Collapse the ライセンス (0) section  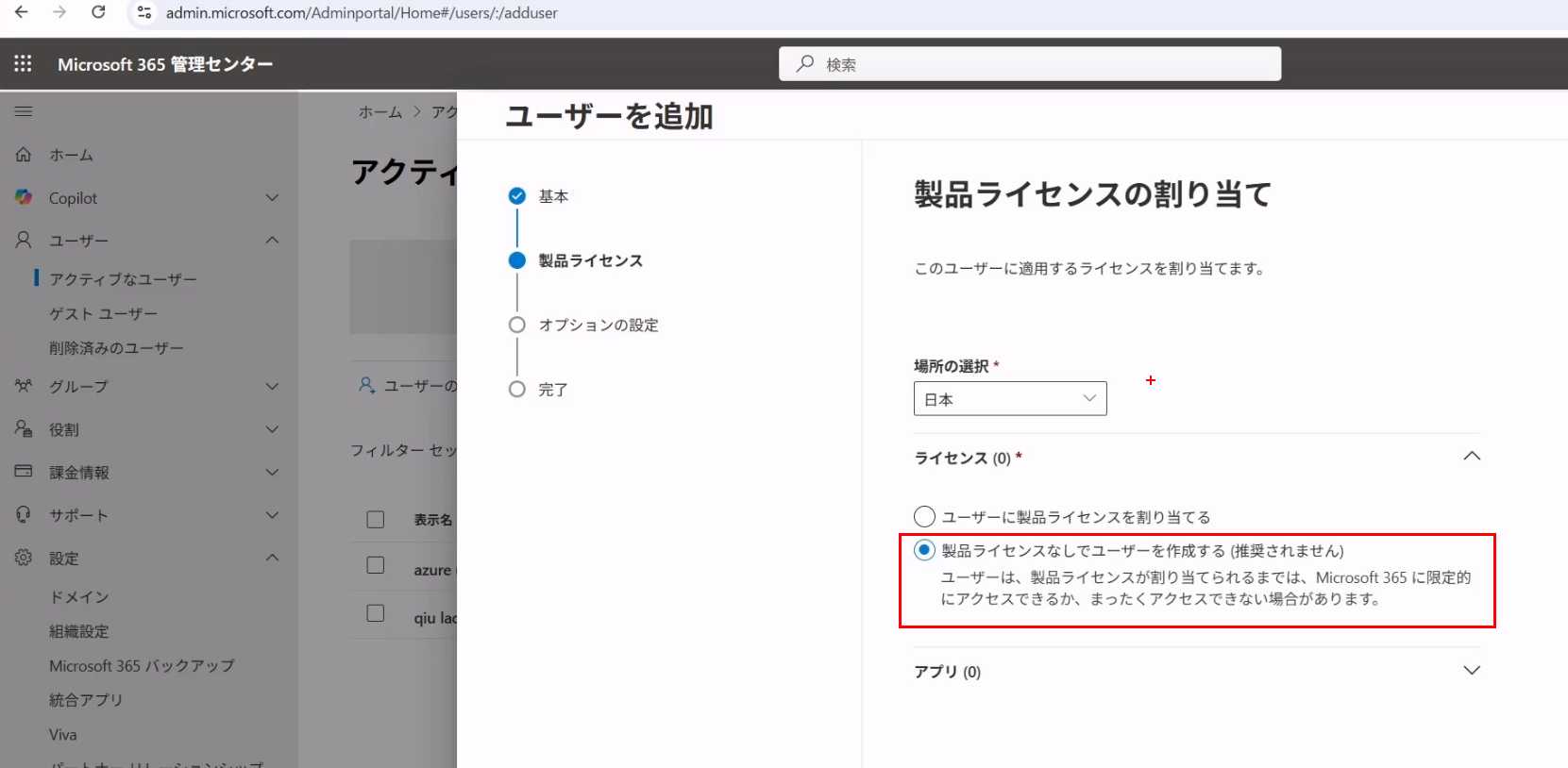(1471, 457)
